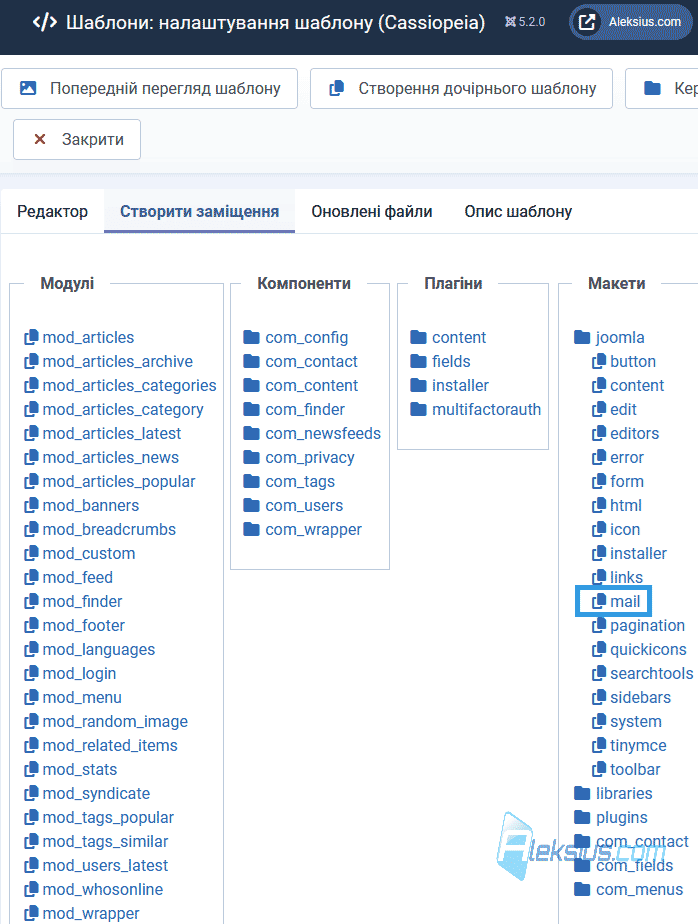Click the folder icon beside com_content

pos(252,385)
